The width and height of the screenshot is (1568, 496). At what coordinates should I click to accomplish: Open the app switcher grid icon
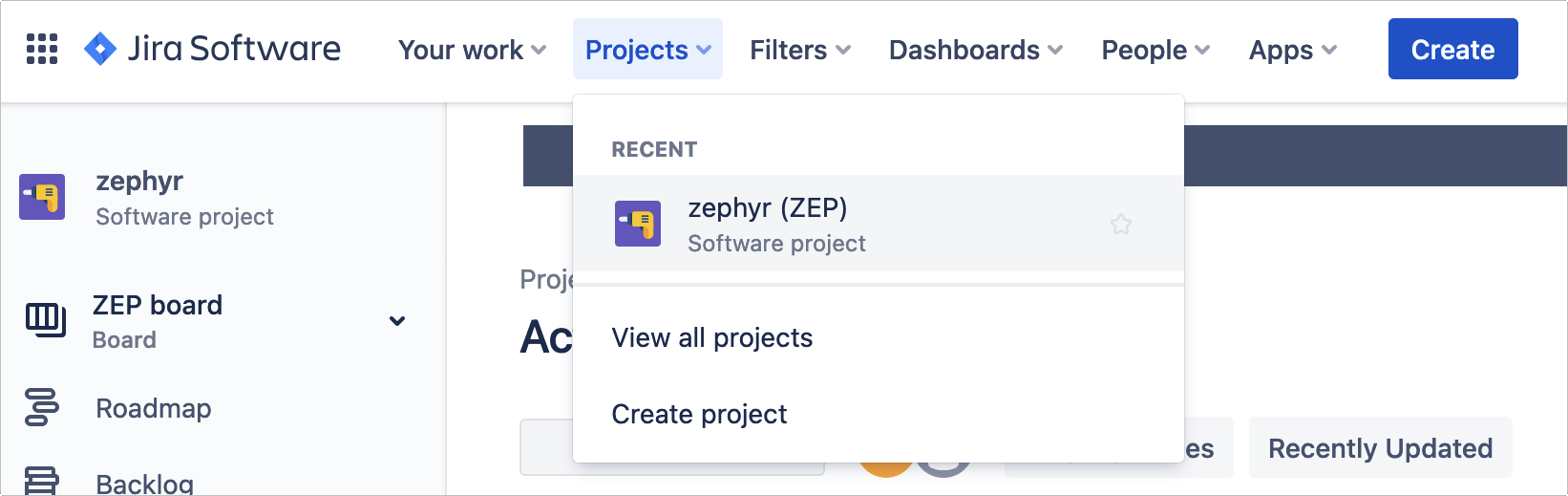coord(42,49)
